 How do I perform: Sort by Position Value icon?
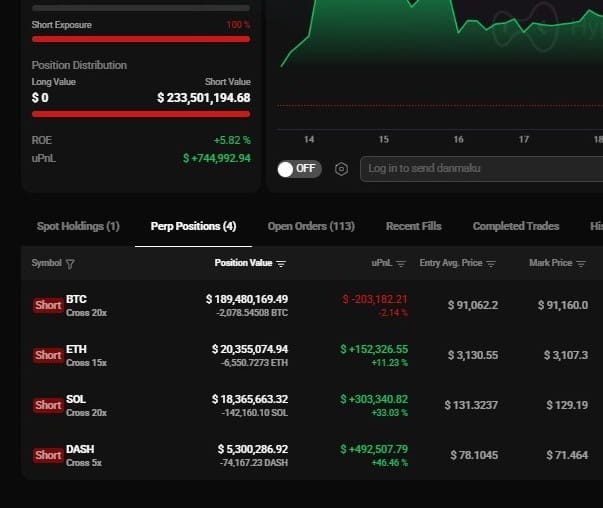281,264
